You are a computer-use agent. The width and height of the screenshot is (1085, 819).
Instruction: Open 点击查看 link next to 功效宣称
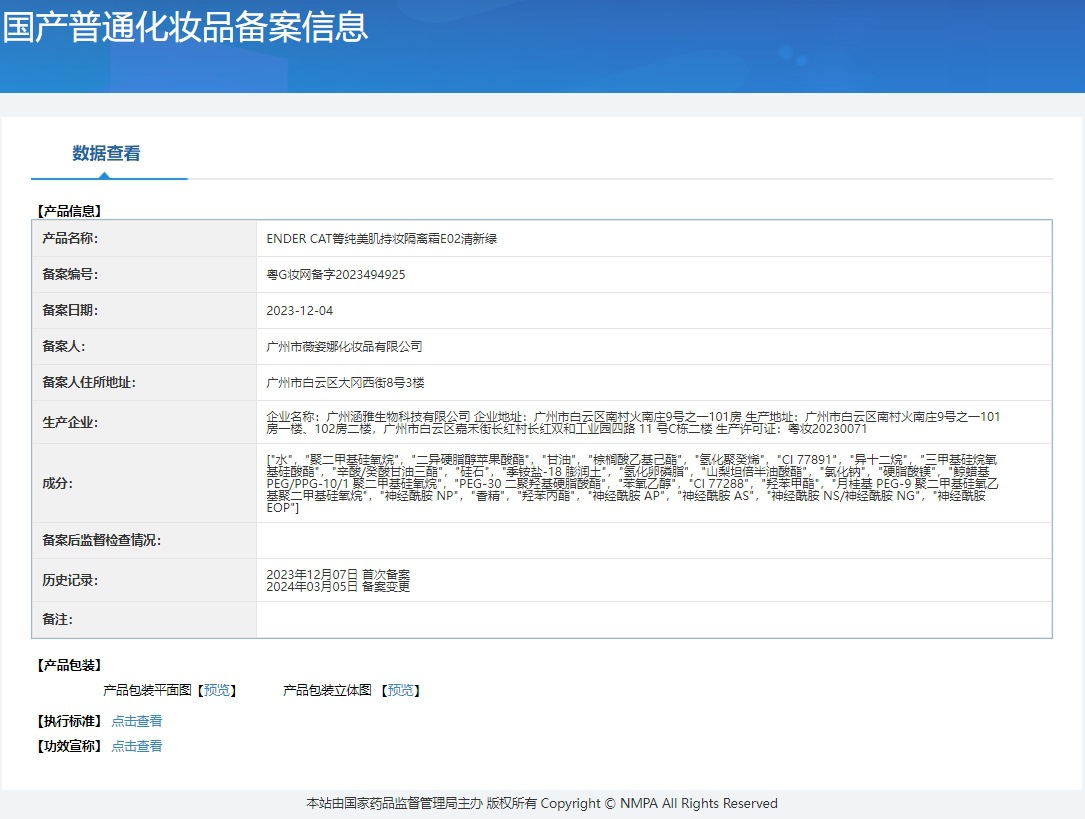137,746
